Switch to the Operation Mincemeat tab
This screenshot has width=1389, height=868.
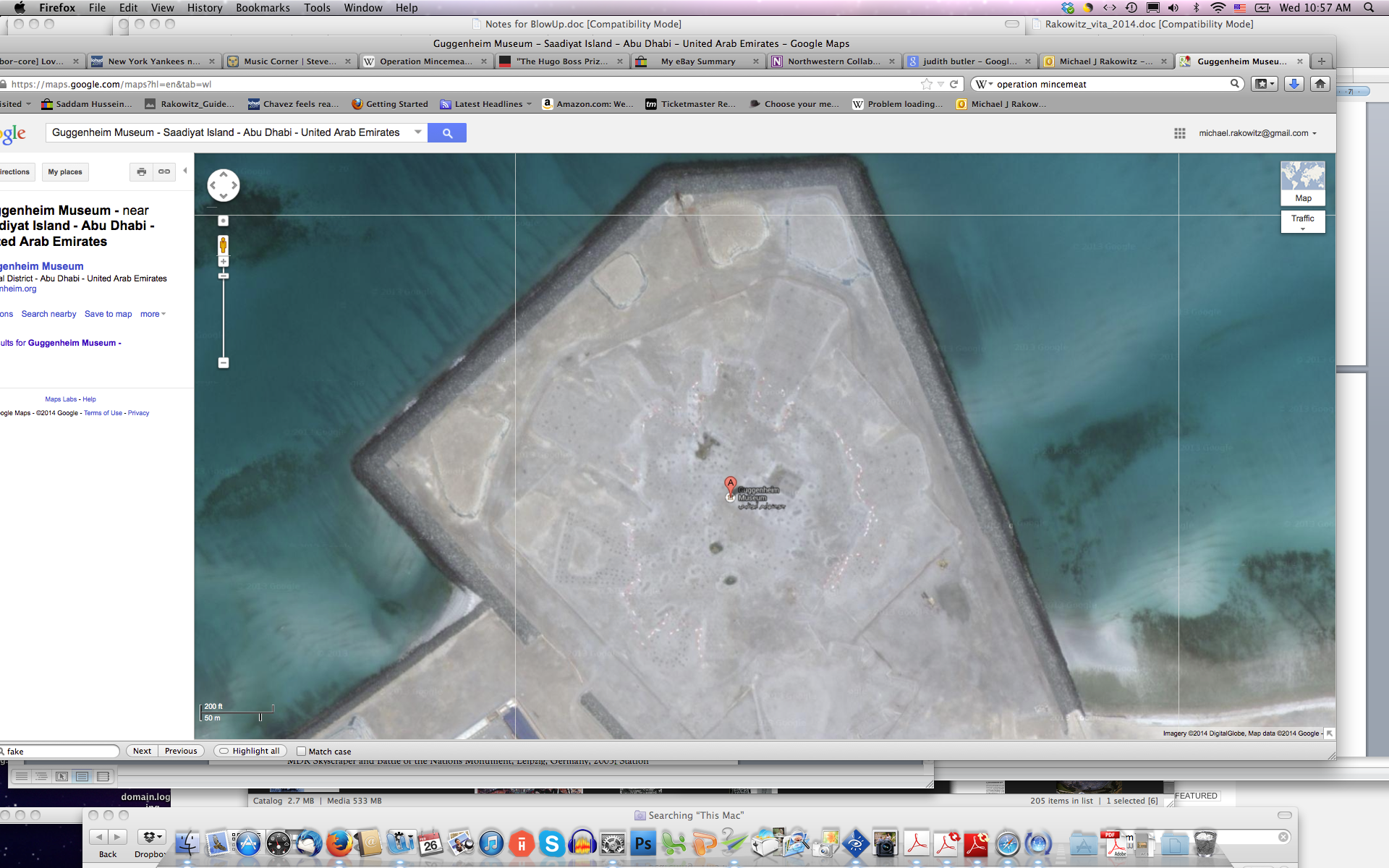tap(425, 61)
